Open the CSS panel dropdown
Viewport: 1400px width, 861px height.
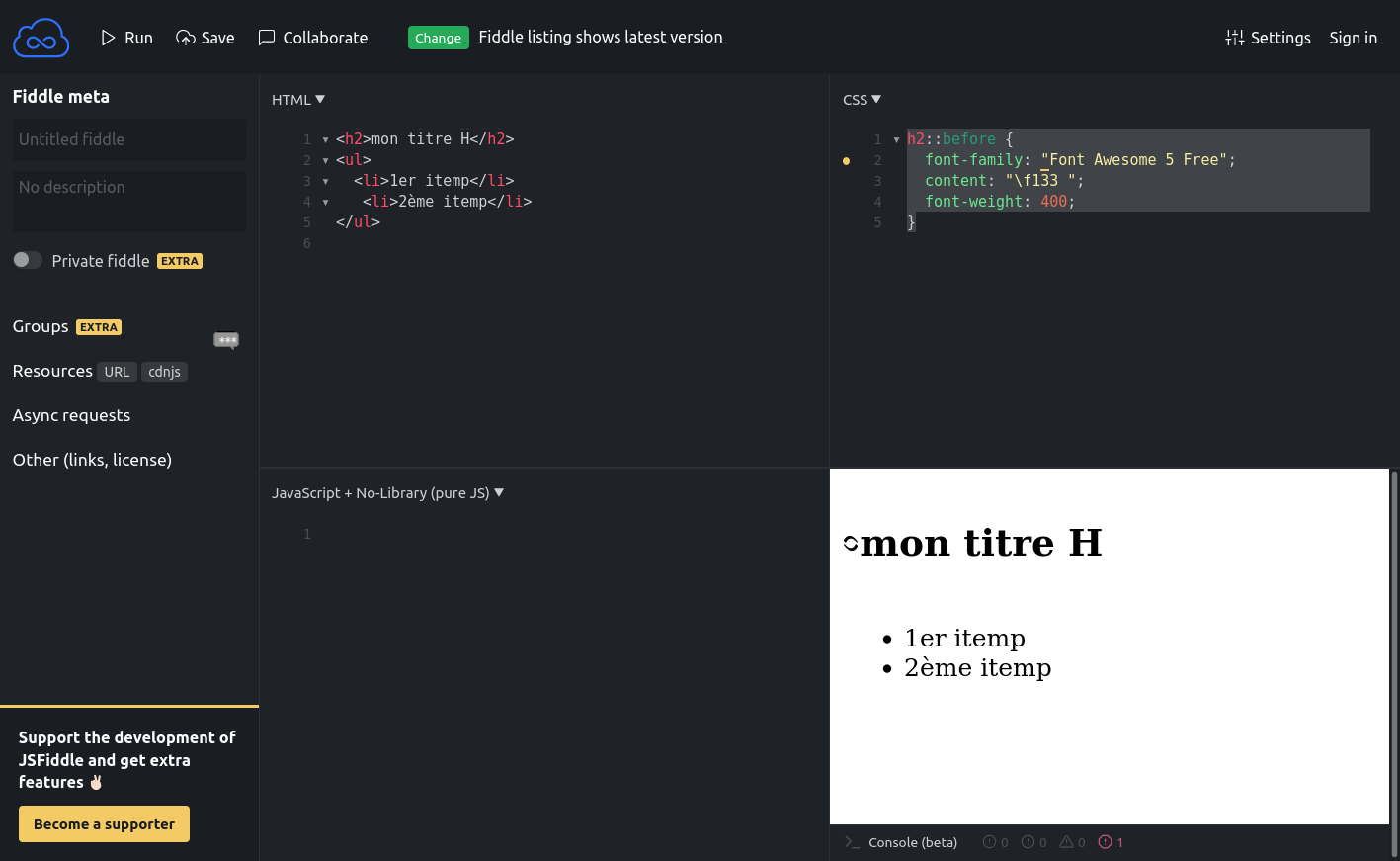click(862, 100)
